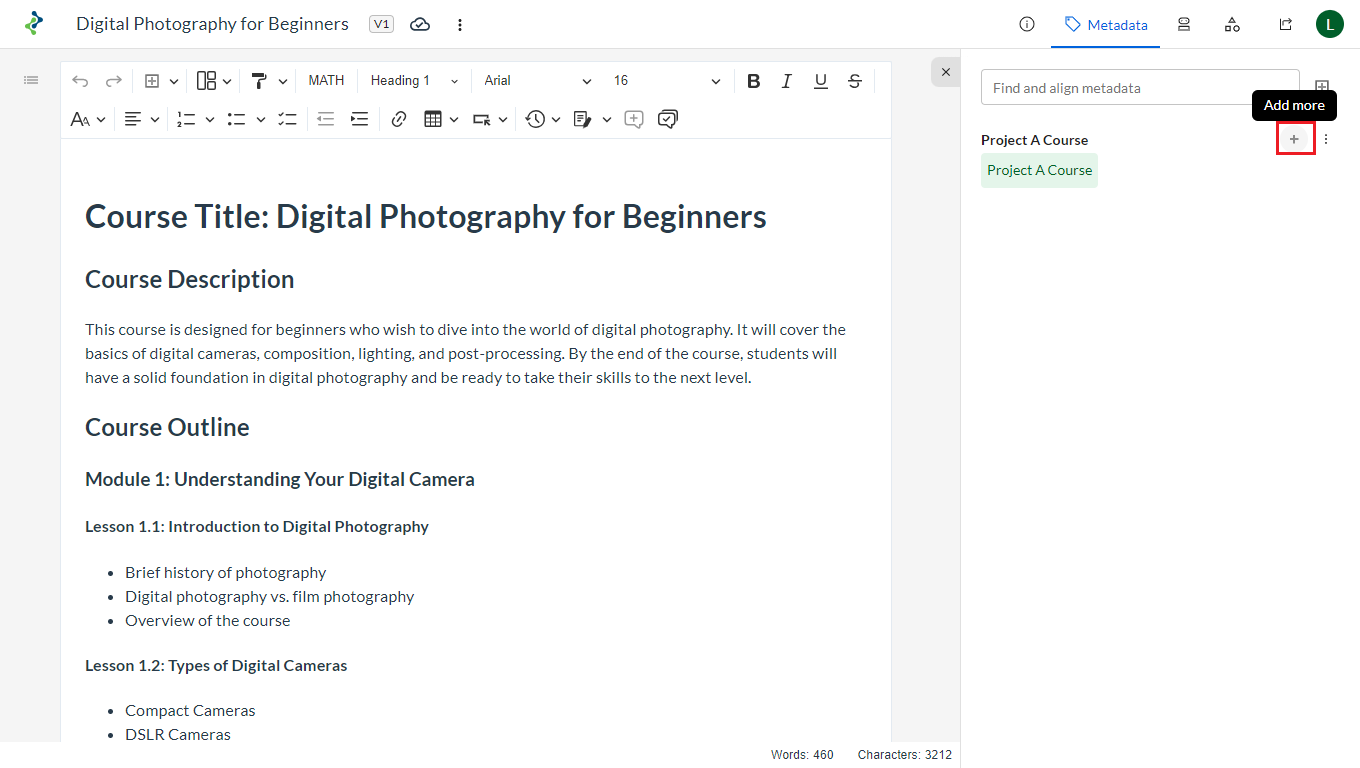Click the Add more plus button
Image resolution: width=1360 pixels, height=768 pixels.
(x=1294, y=140)
